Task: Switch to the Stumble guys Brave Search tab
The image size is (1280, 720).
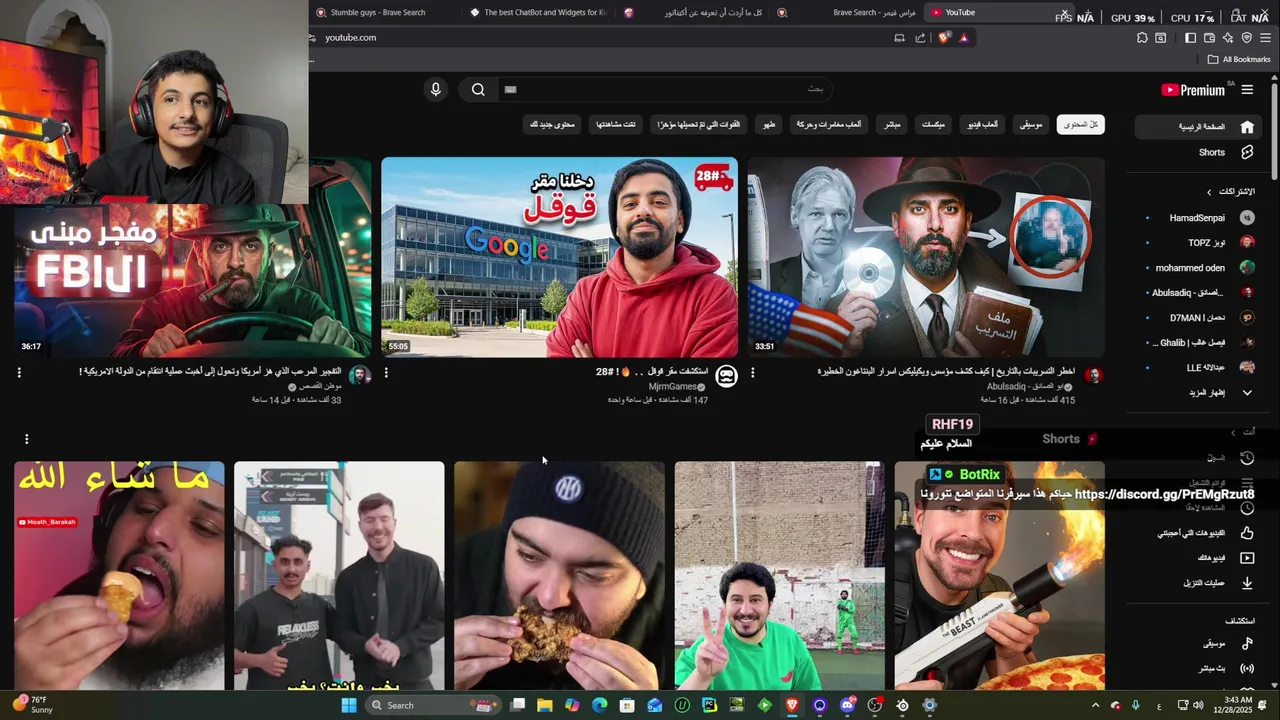Action: (x=378, y=12)
